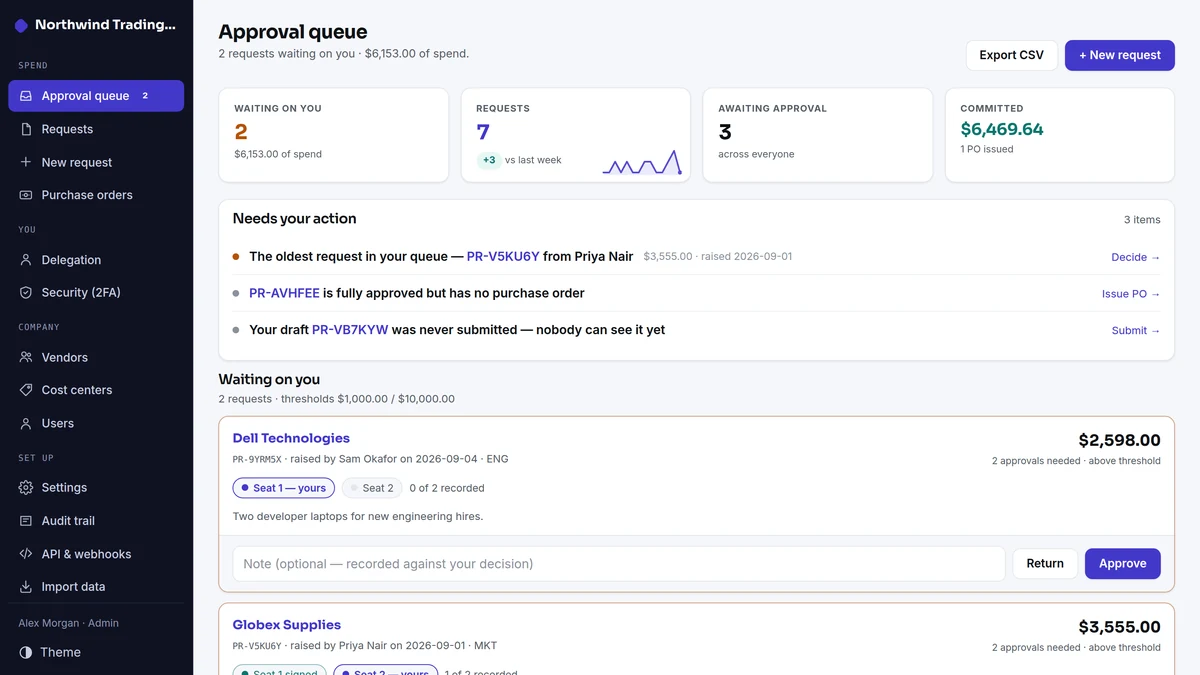Click the 0 of 2 recorded text
The height and width of the screenshot is (675, 1200).
click(x=447, y=488)
